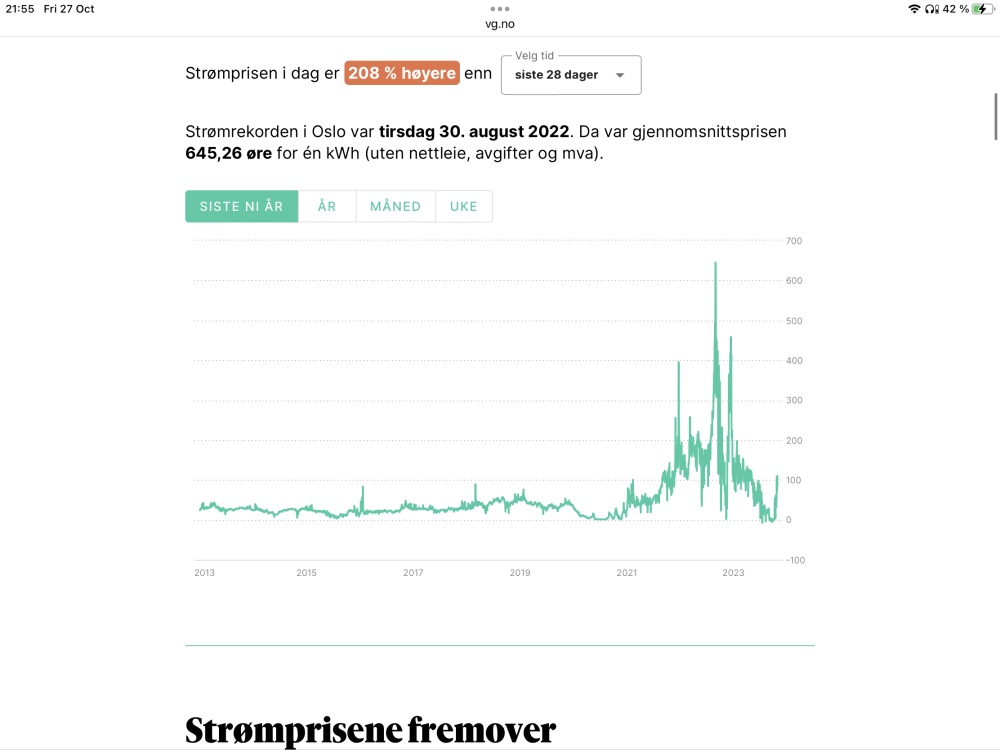Tap the headphones status icon

(x=932, y=9)
